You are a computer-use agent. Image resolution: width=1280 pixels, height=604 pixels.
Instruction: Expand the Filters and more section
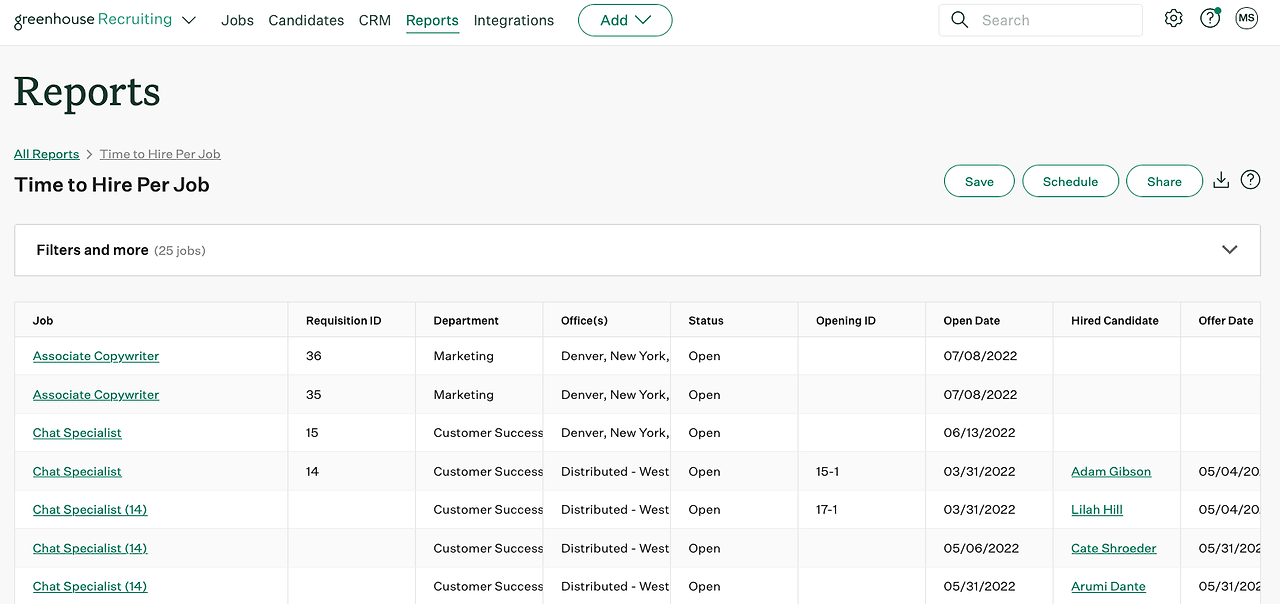1229,249
